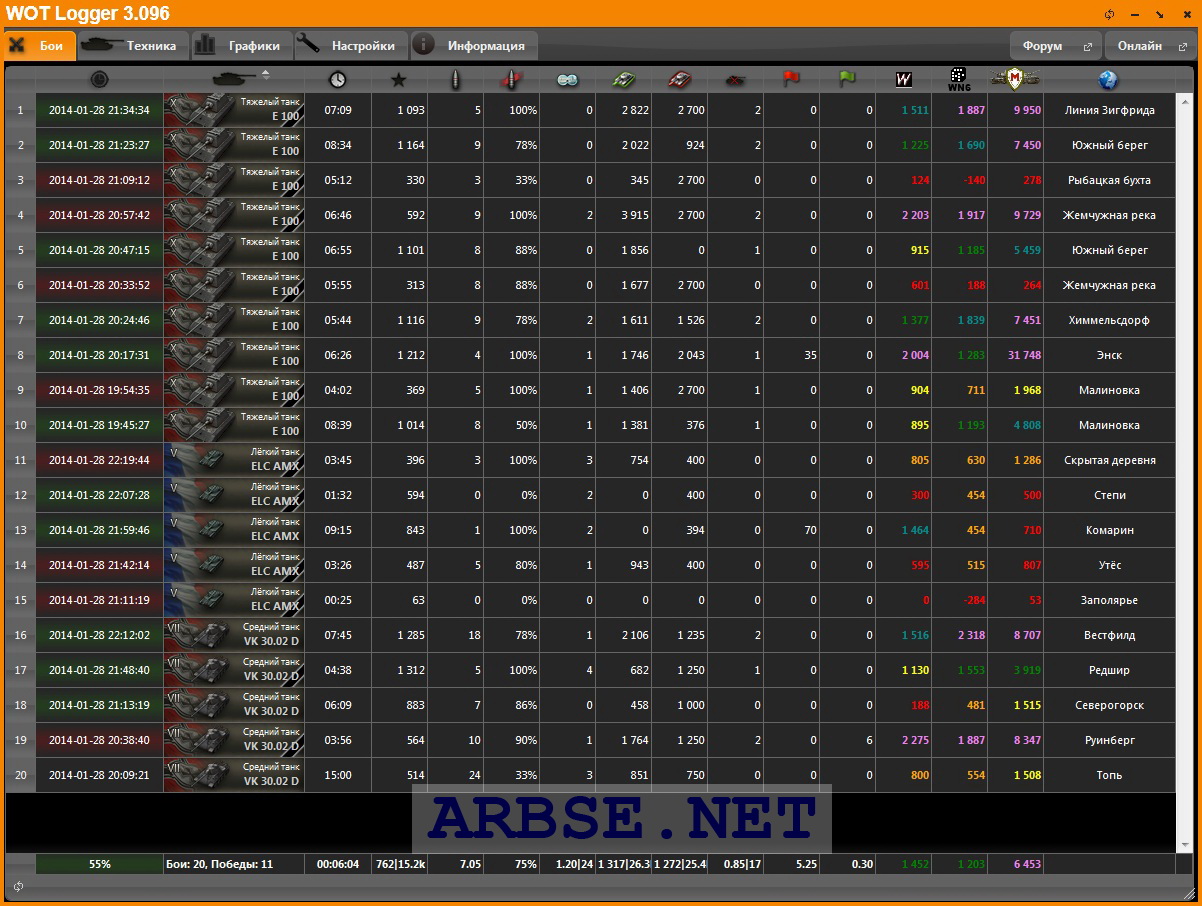Click E 100 thumbnail in row 4

pos(234,215)
